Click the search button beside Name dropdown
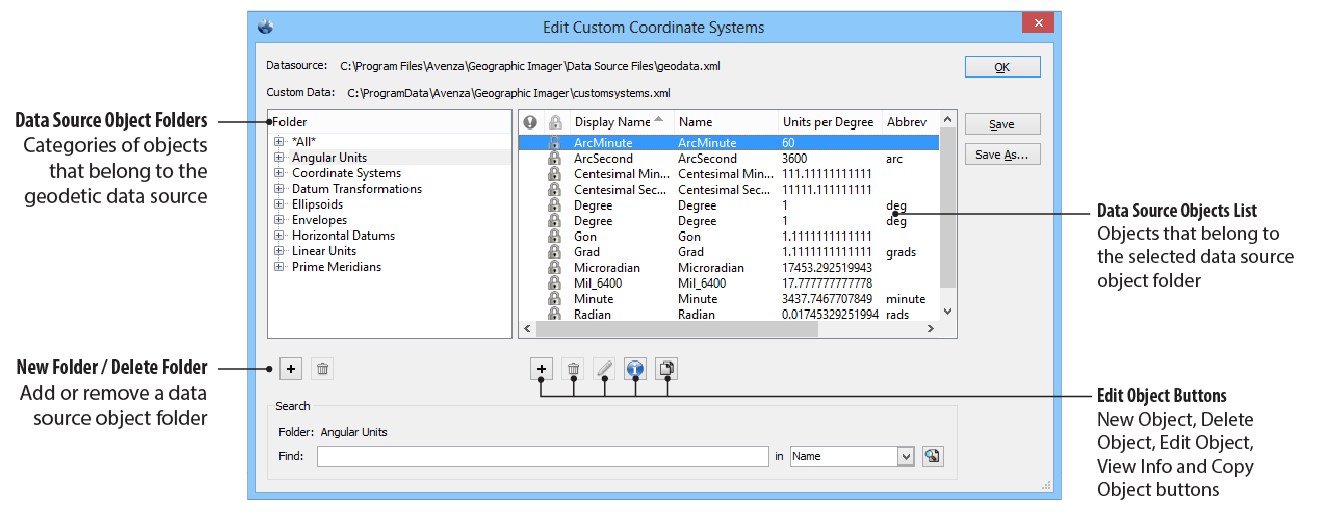1319x521 pixels. click(x=932, y=456)
